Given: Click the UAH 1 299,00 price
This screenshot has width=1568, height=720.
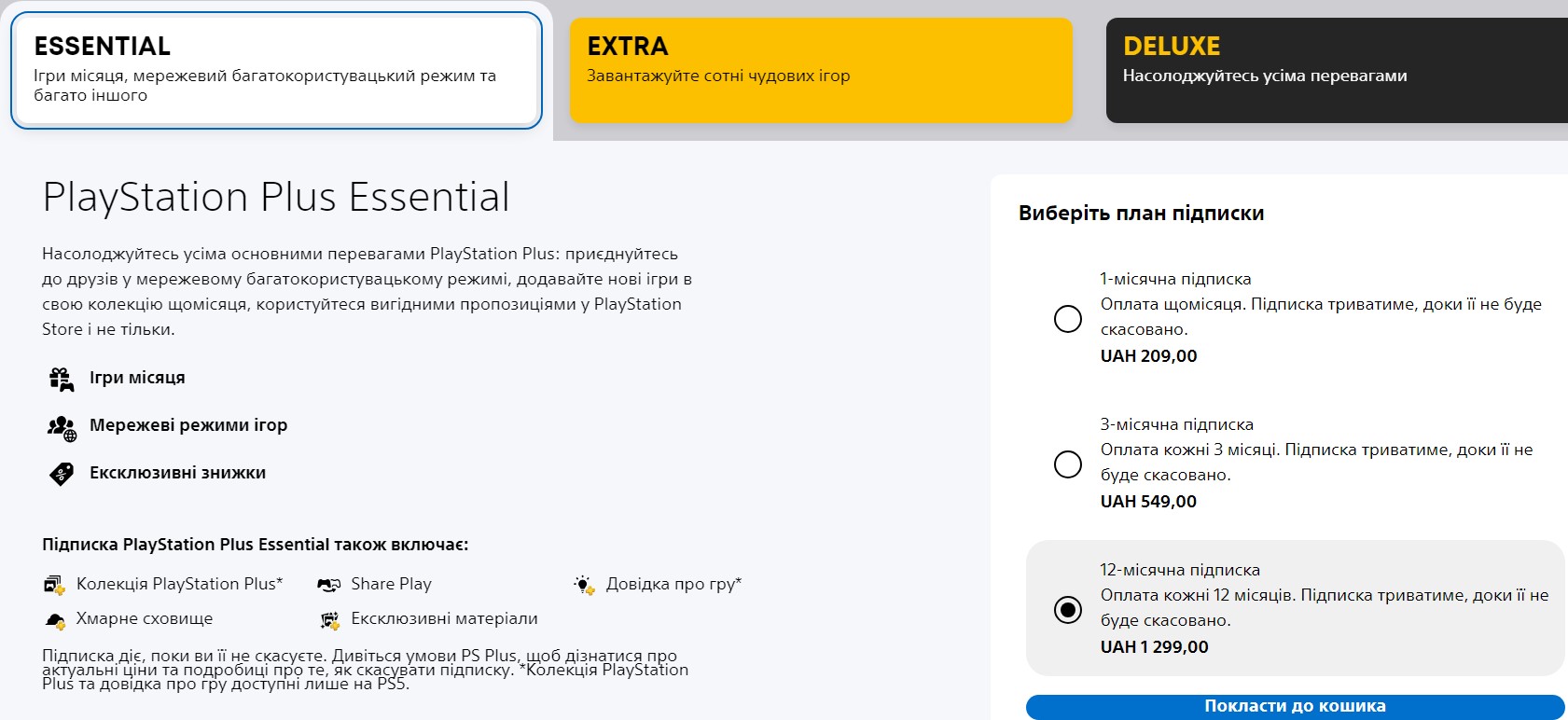Looking at the screenshot, I should [x=1154, y=646].
